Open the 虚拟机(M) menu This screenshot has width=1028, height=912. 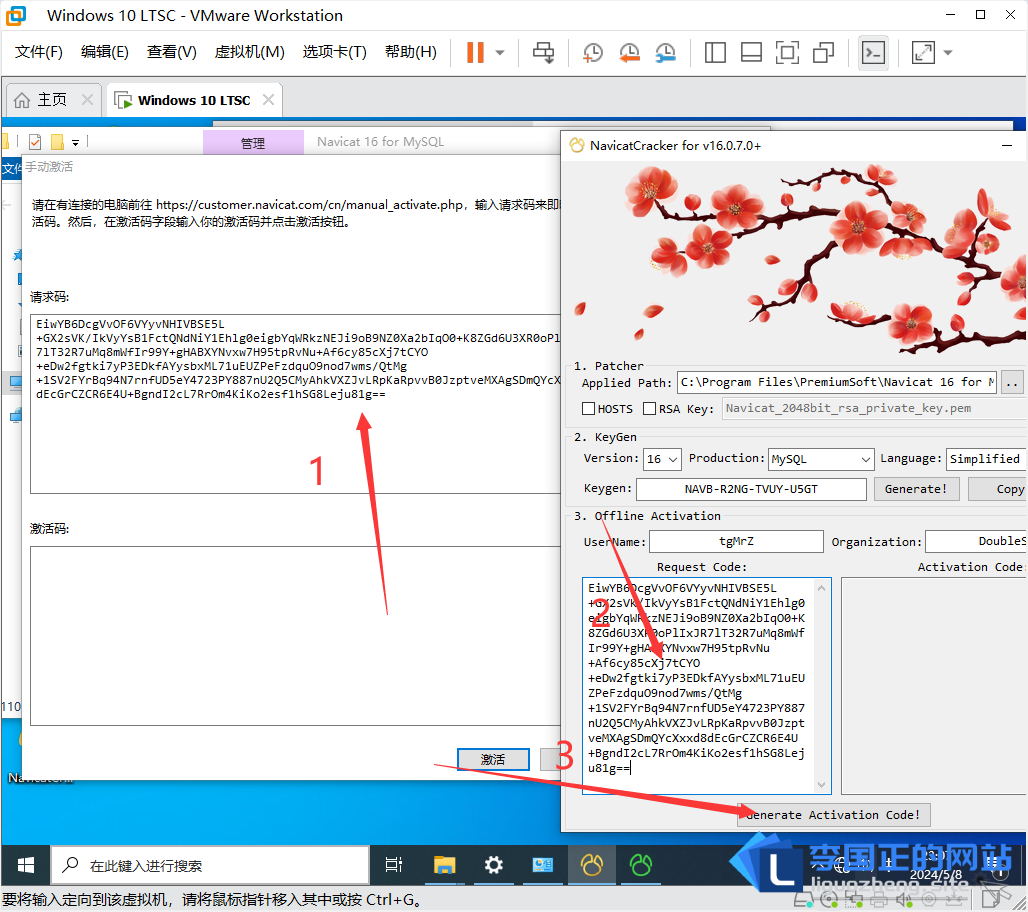pyautogui.click(x=249, y=52)
